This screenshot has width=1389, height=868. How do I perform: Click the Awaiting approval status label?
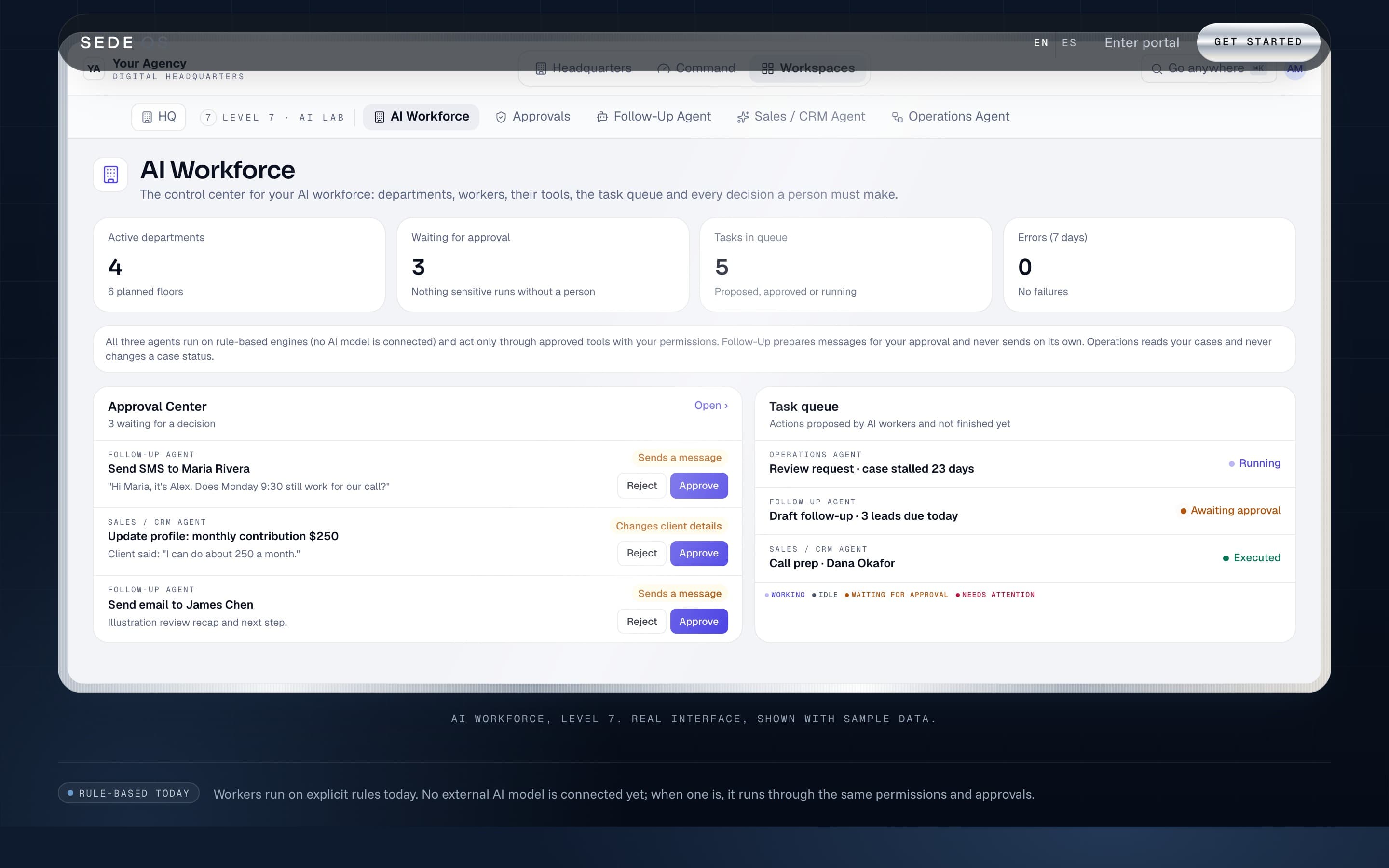(1230, 510)
